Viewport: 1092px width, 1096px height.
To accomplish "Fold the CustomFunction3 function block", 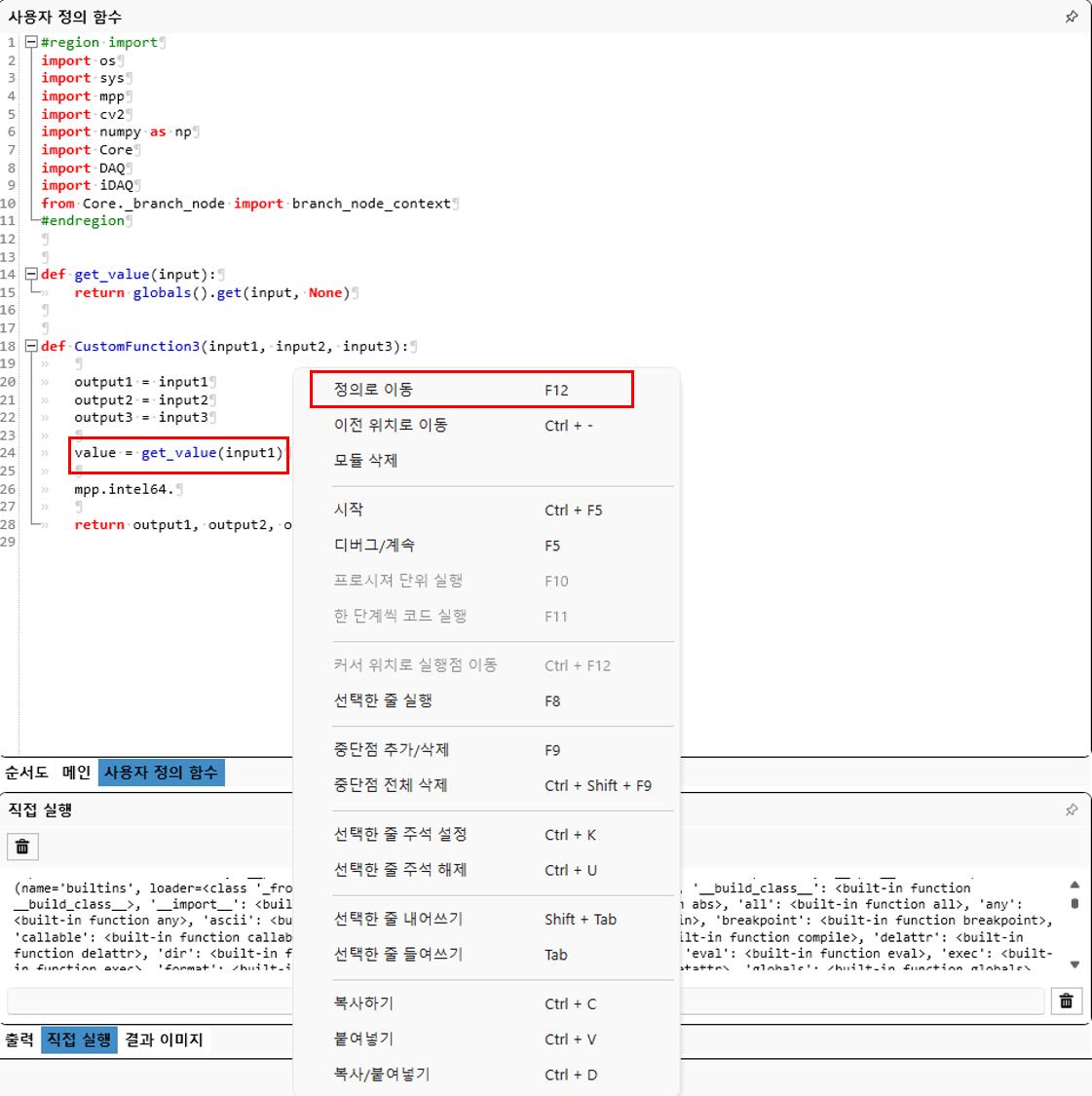I will click(31, 346).
